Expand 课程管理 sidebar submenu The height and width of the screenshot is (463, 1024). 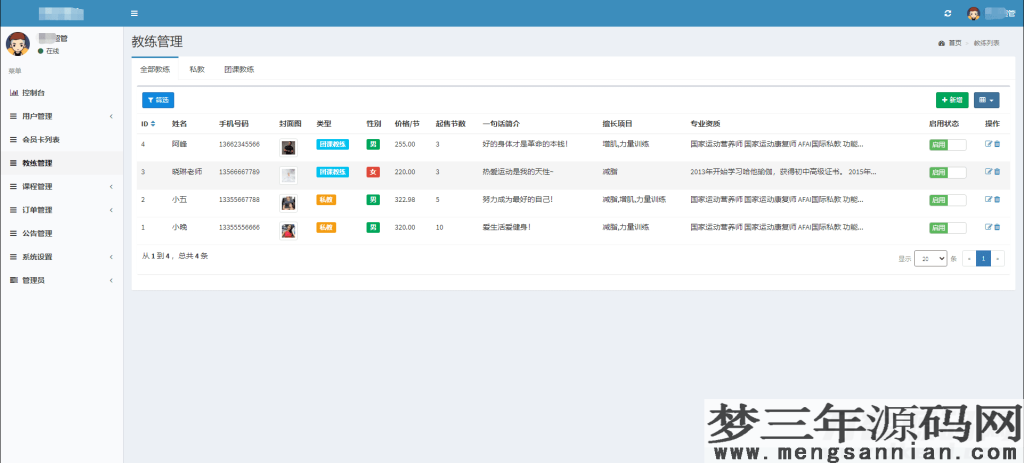(x=61, y=186)
